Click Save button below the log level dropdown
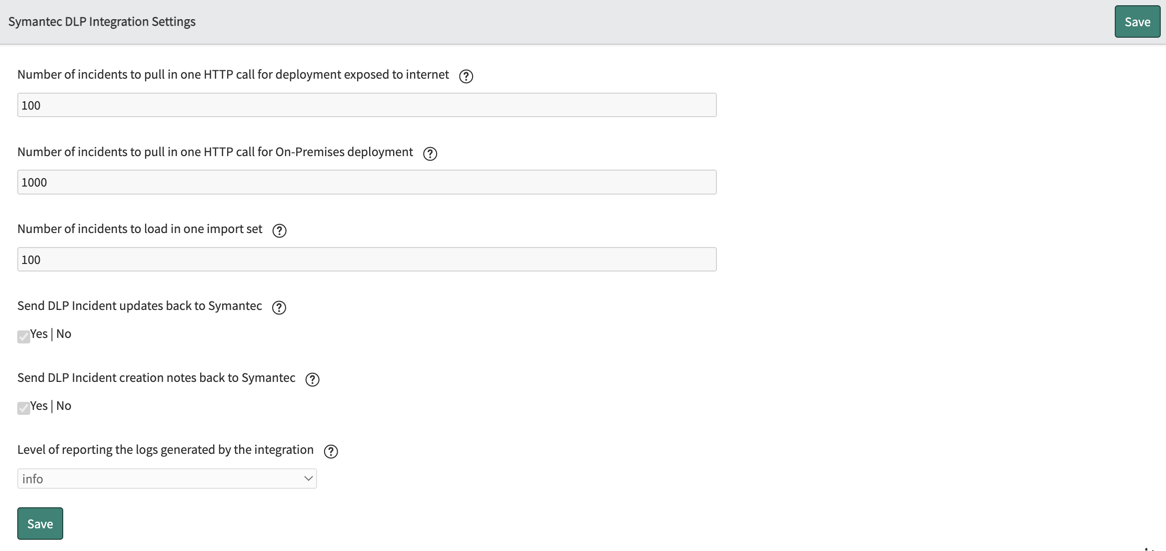Image resolution: width=1166 pixels, height=551 pixels. coord(40,523)
